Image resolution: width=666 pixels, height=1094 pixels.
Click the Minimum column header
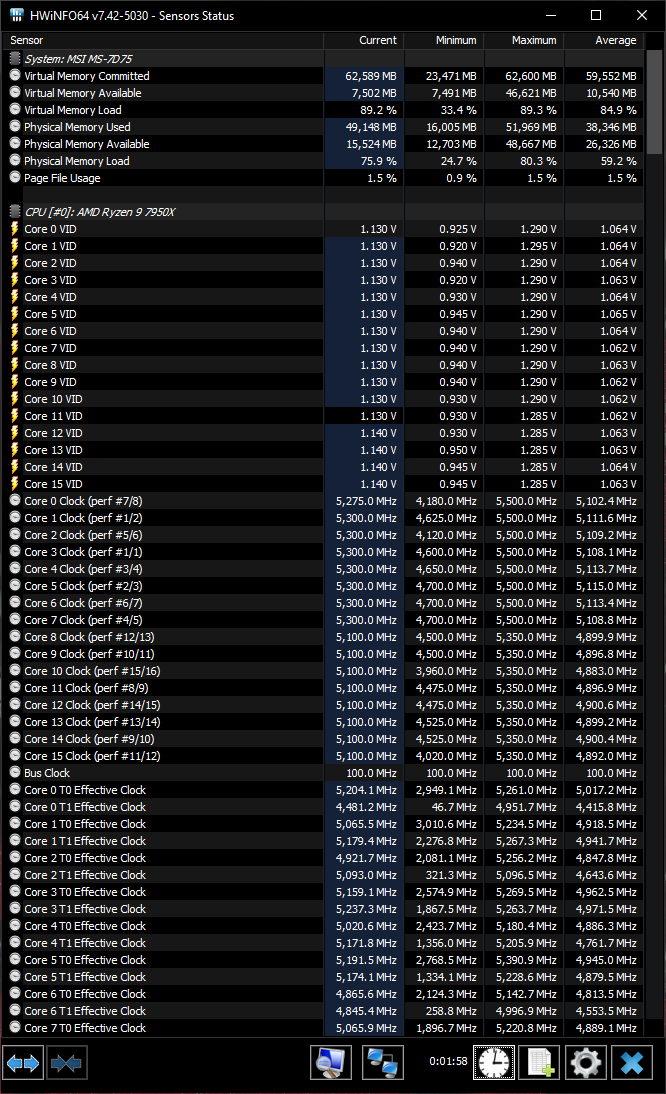pos(444,40)
